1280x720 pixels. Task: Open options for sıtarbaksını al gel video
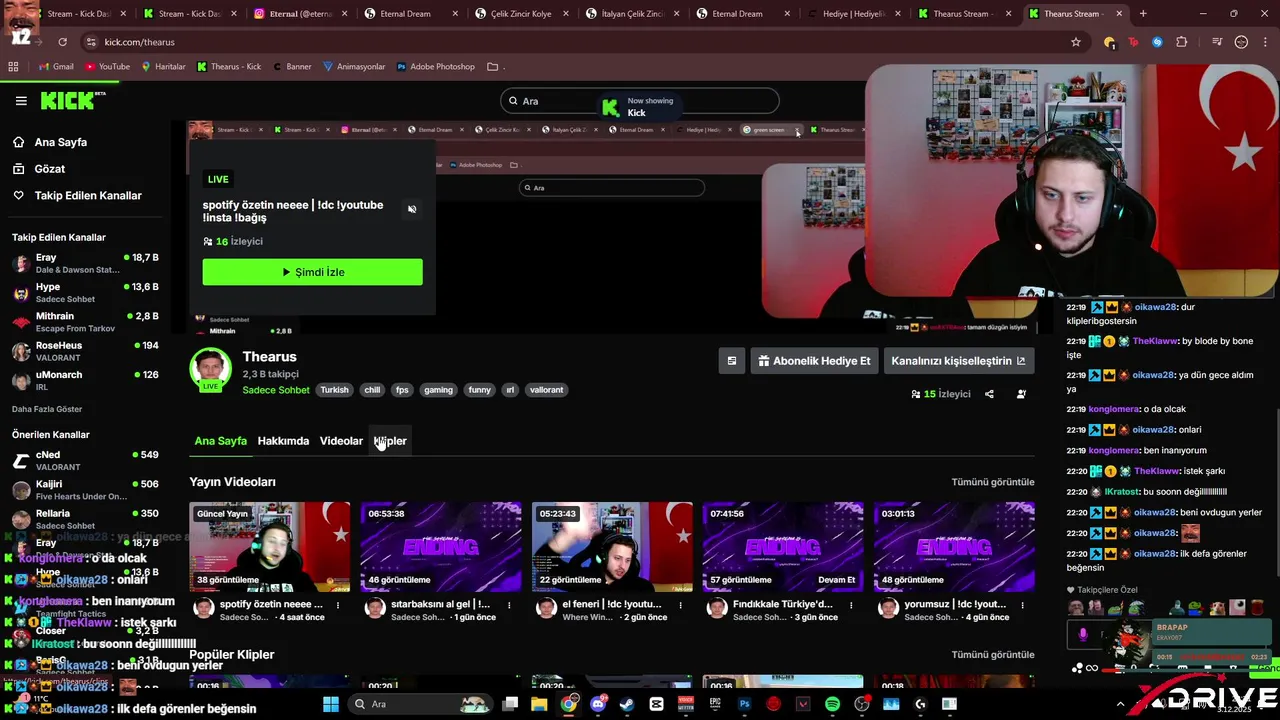[x=509, y=605]
